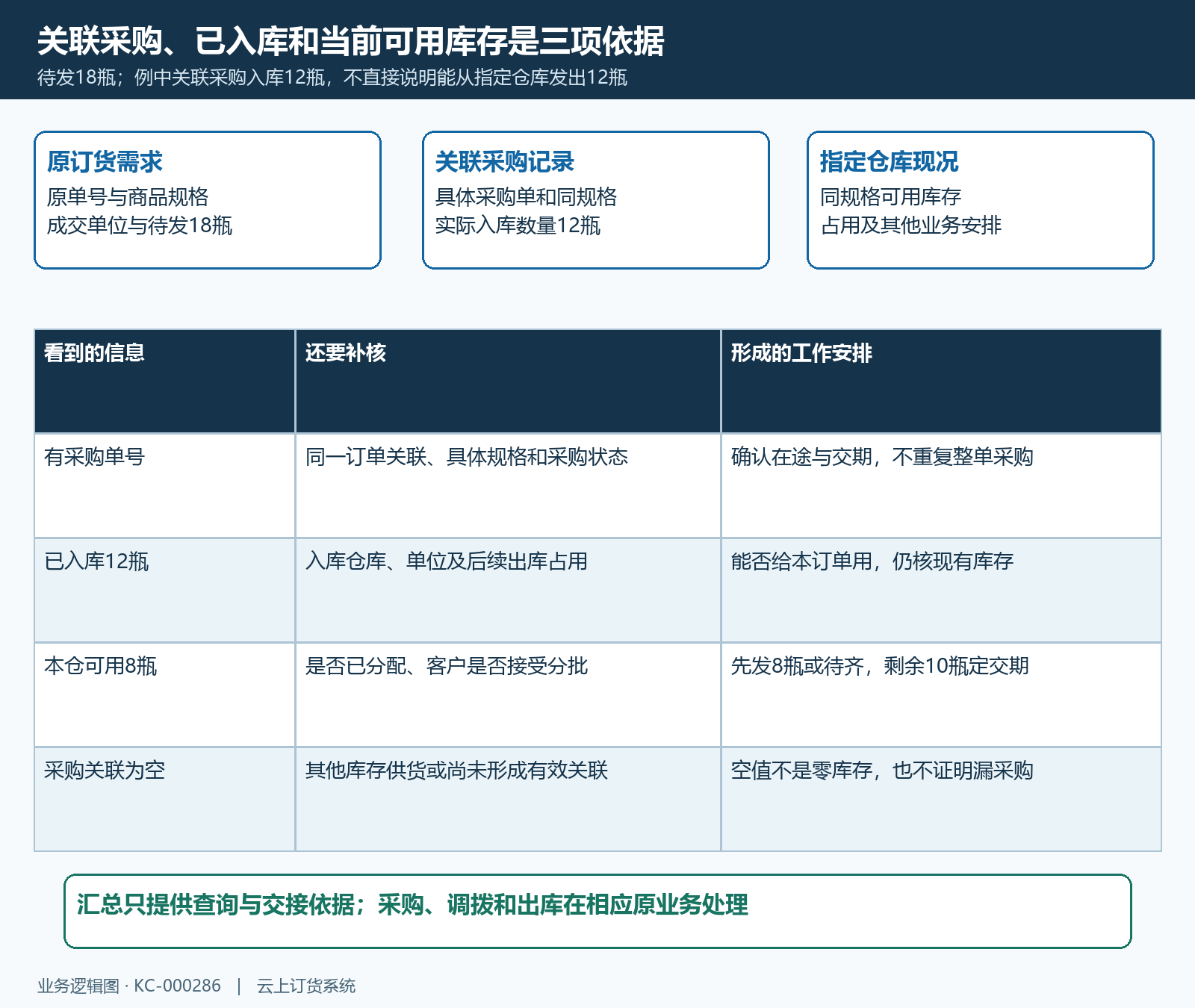Select the 本仓可用8瓶 table cell
The height and width of the screenshot is (1008, 1195).
(x=164, y=694)
